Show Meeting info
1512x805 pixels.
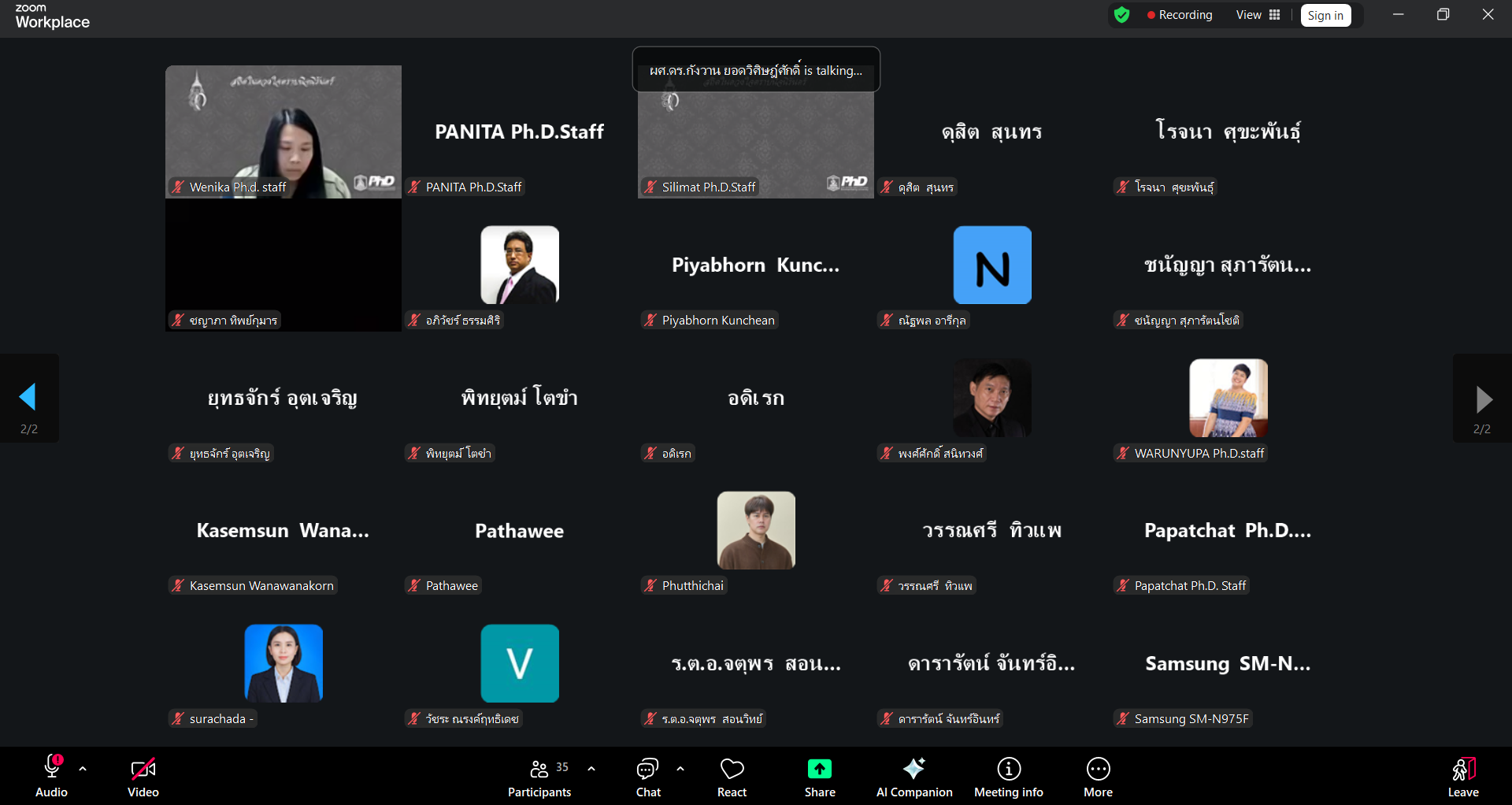point(1008,777)
